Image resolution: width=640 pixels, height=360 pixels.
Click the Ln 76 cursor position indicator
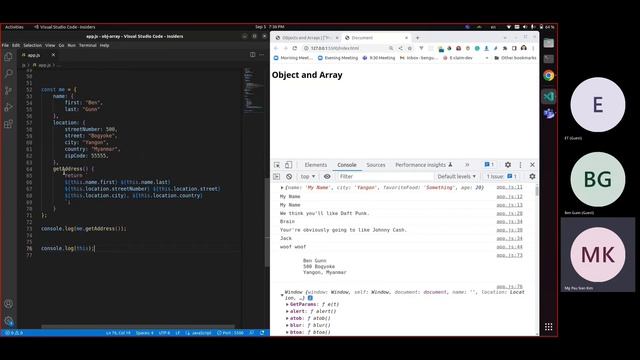click(x=118, y=333)
